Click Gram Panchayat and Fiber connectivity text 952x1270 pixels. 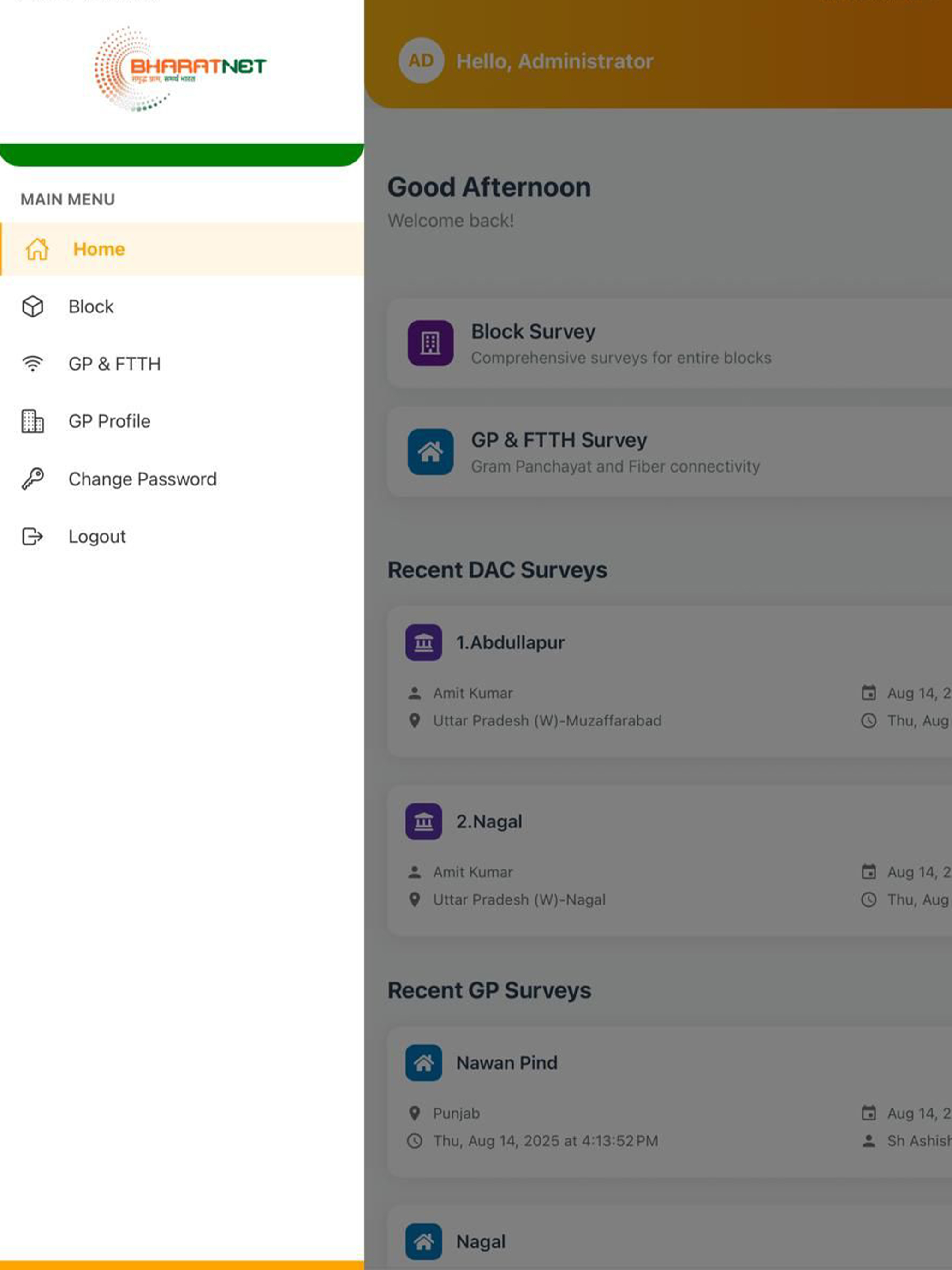[616, 466]
